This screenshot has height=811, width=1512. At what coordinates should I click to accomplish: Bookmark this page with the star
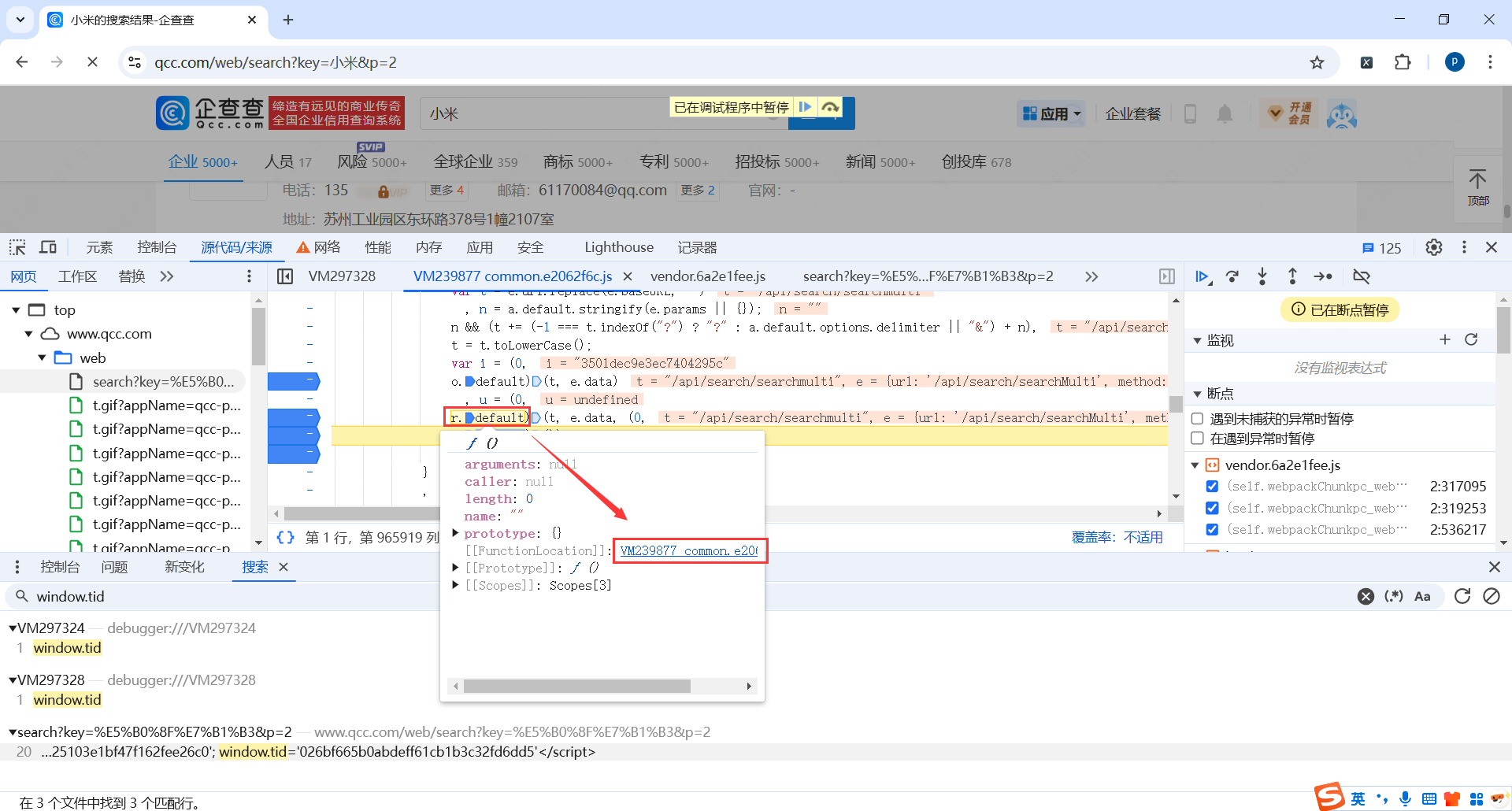[1317, 62]
